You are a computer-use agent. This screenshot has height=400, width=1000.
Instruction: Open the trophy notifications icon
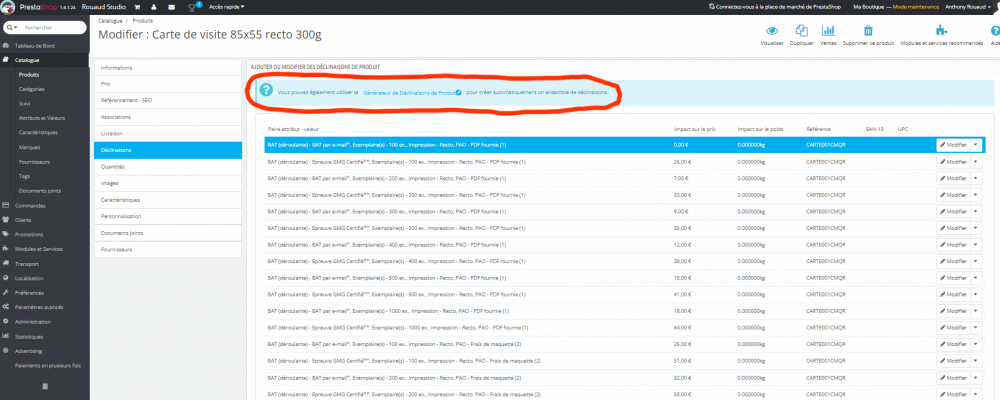click(192, 8)
